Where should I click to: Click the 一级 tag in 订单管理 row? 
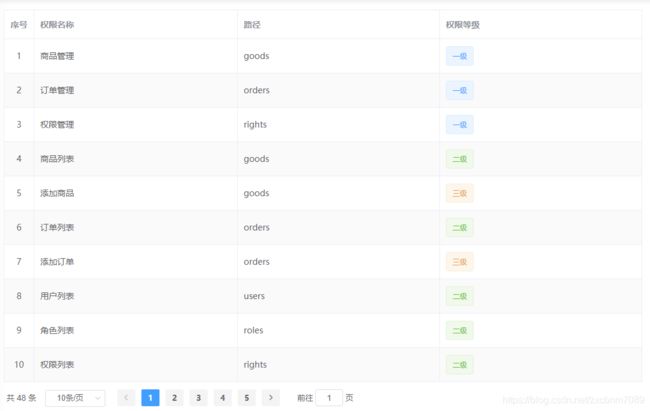460,90
